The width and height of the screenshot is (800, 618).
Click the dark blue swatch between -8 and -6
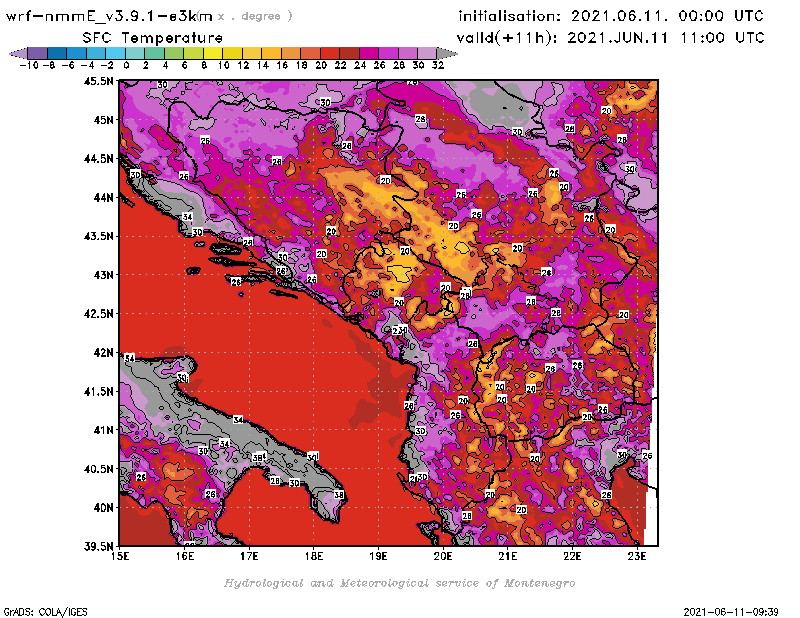(58, 54)
